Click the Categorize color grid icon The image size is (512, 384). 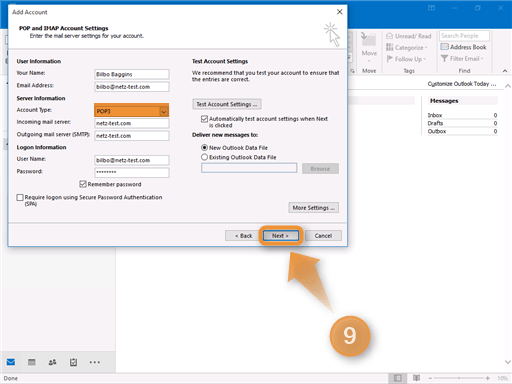(389, 47)
